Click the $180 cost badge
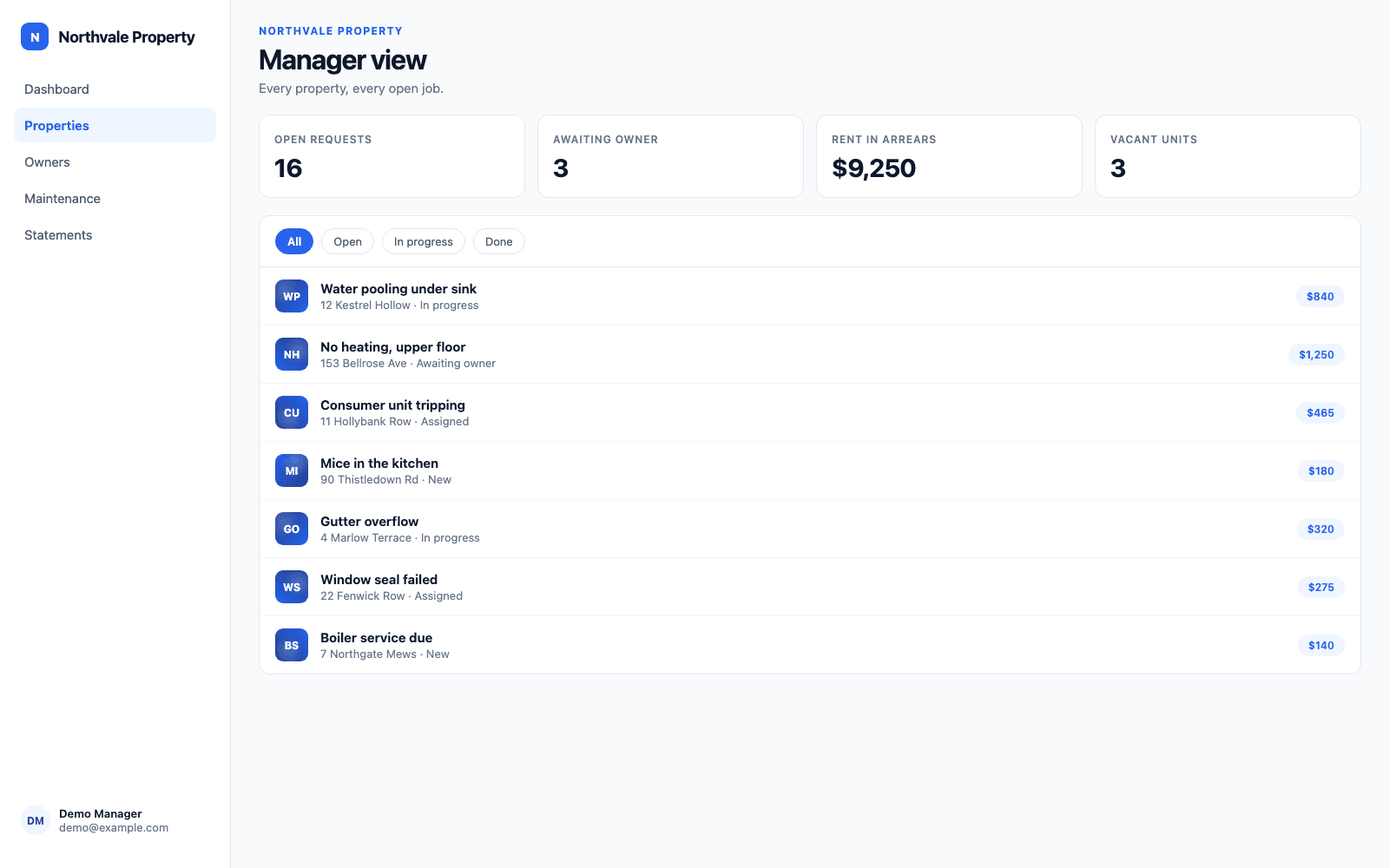The width and height of the screenshot is (1389, 868). coord(1321,470)
